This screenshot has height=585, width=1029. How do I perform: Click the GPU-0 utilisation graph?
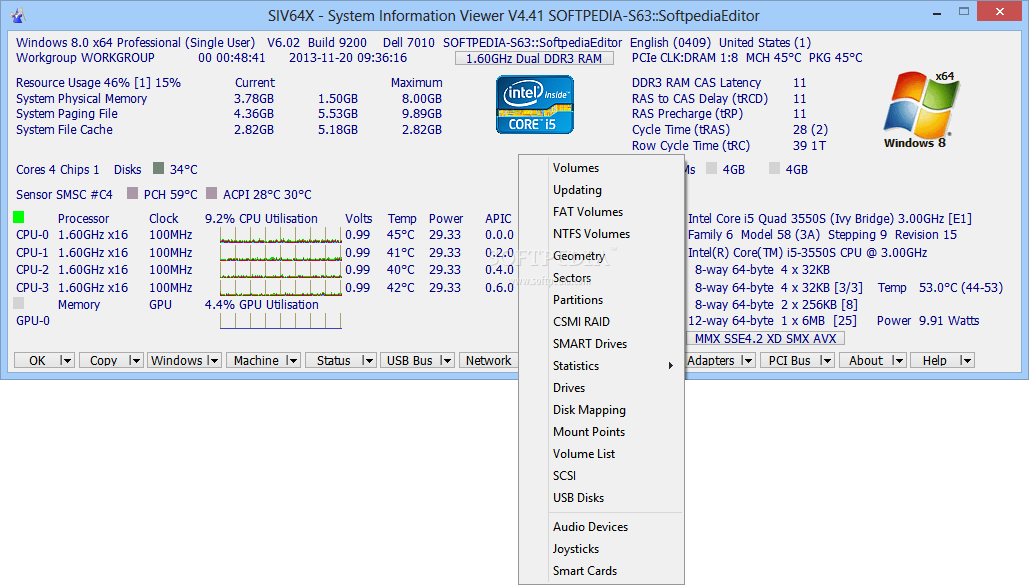281,321
